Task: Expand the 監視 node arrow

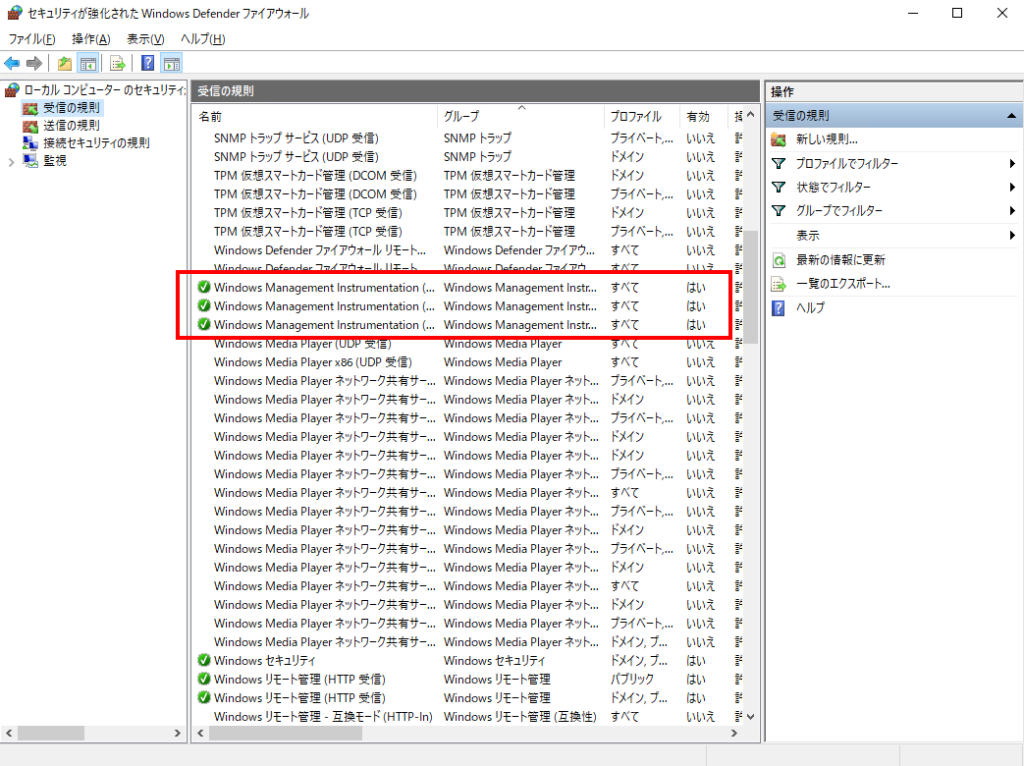Action: tap(11, 162)
